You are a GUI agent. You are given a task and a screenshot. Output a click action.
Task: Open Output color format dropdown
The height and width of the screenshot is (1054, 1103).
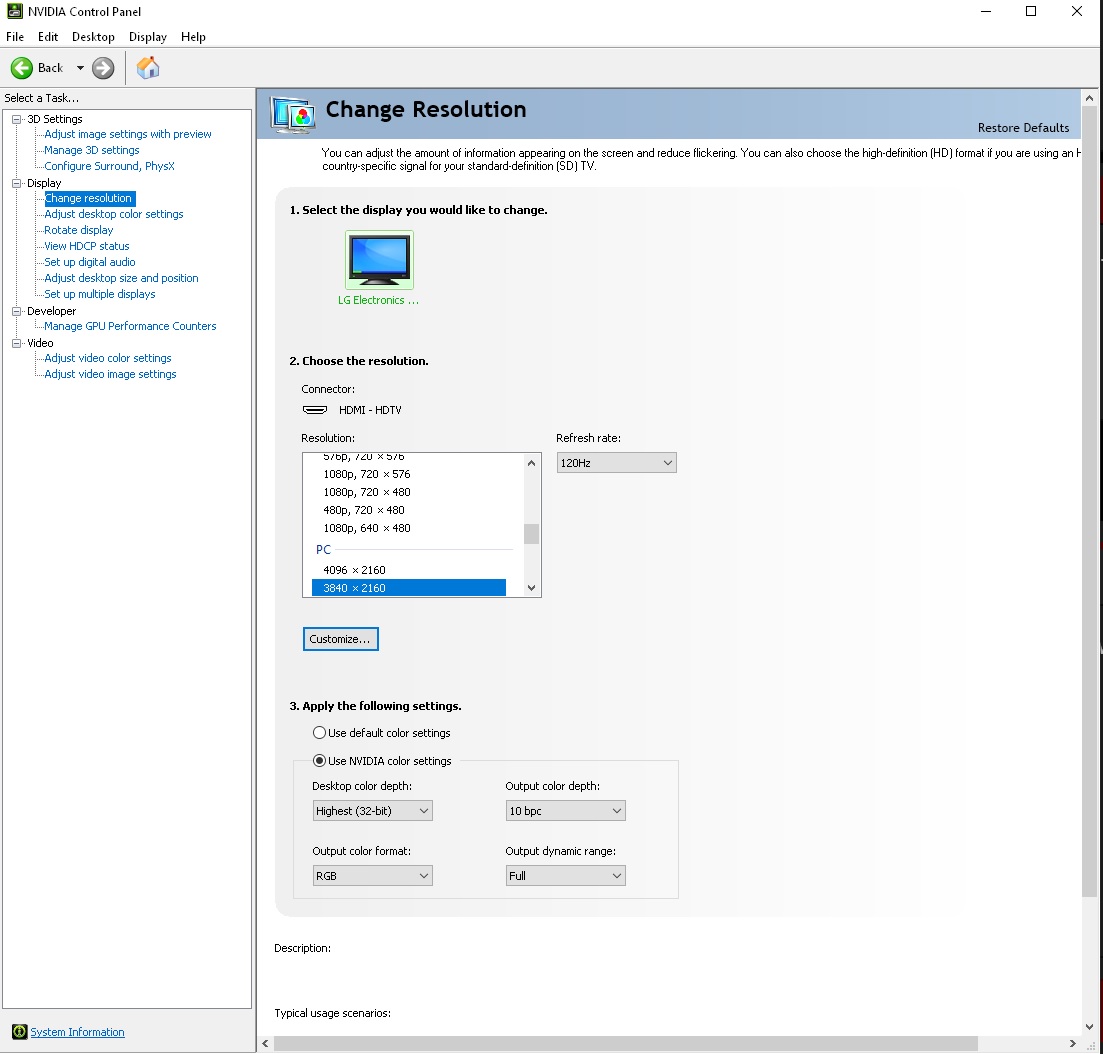tap(372, 876)
